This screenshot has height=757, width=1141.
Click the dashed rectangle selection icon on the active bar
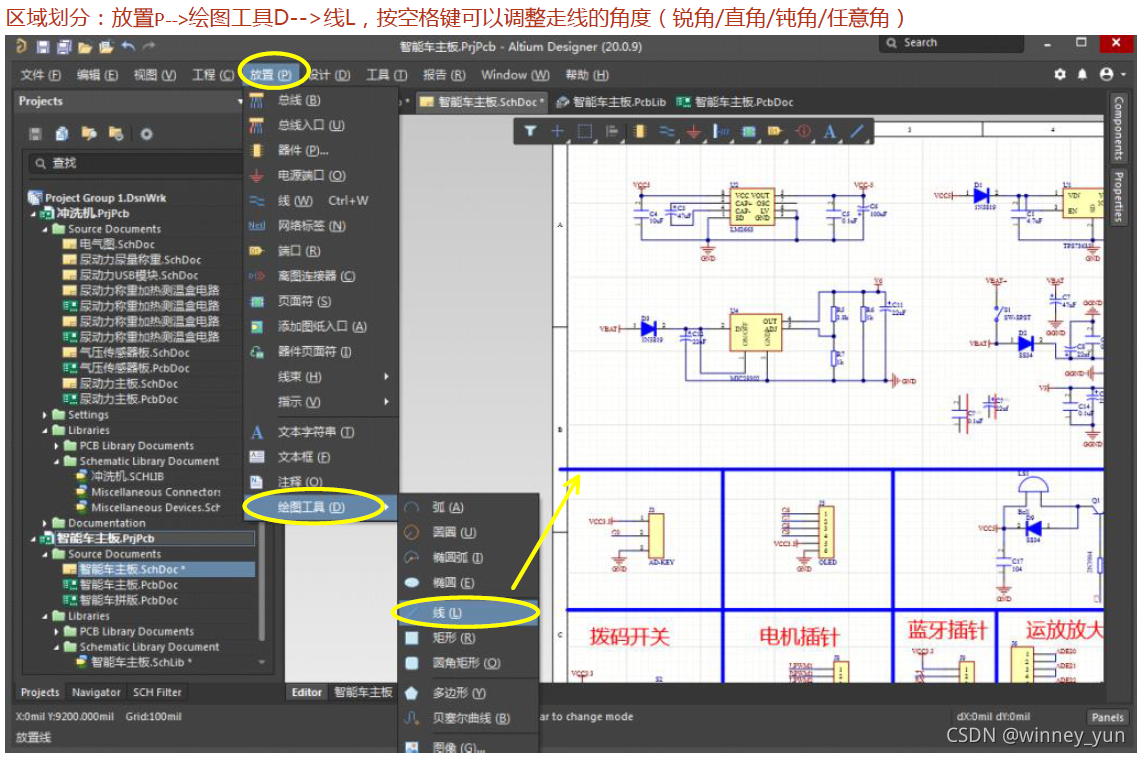[585, 131]
